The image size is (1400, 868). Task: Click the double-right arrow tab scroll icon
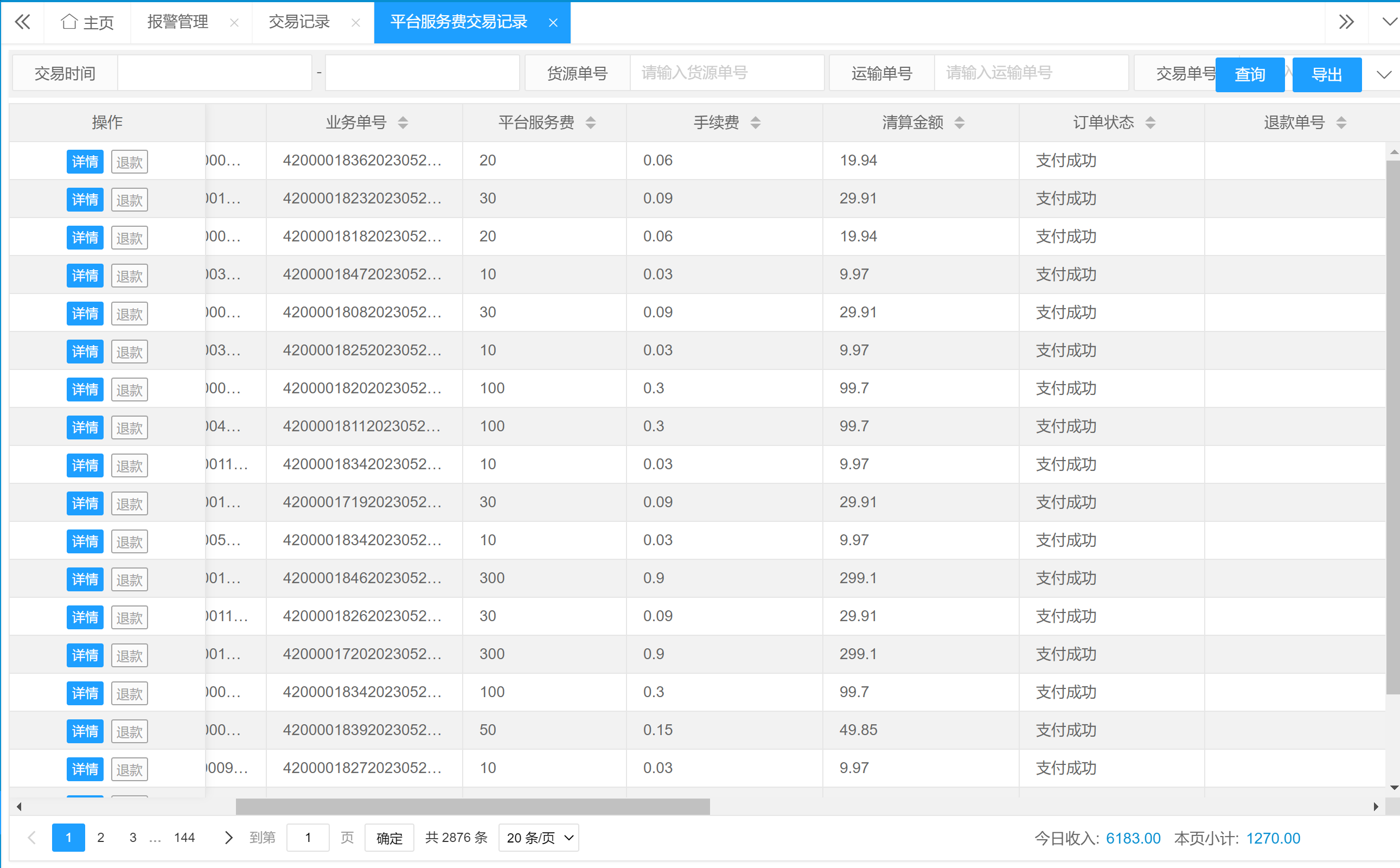(x=1346, y=22)
